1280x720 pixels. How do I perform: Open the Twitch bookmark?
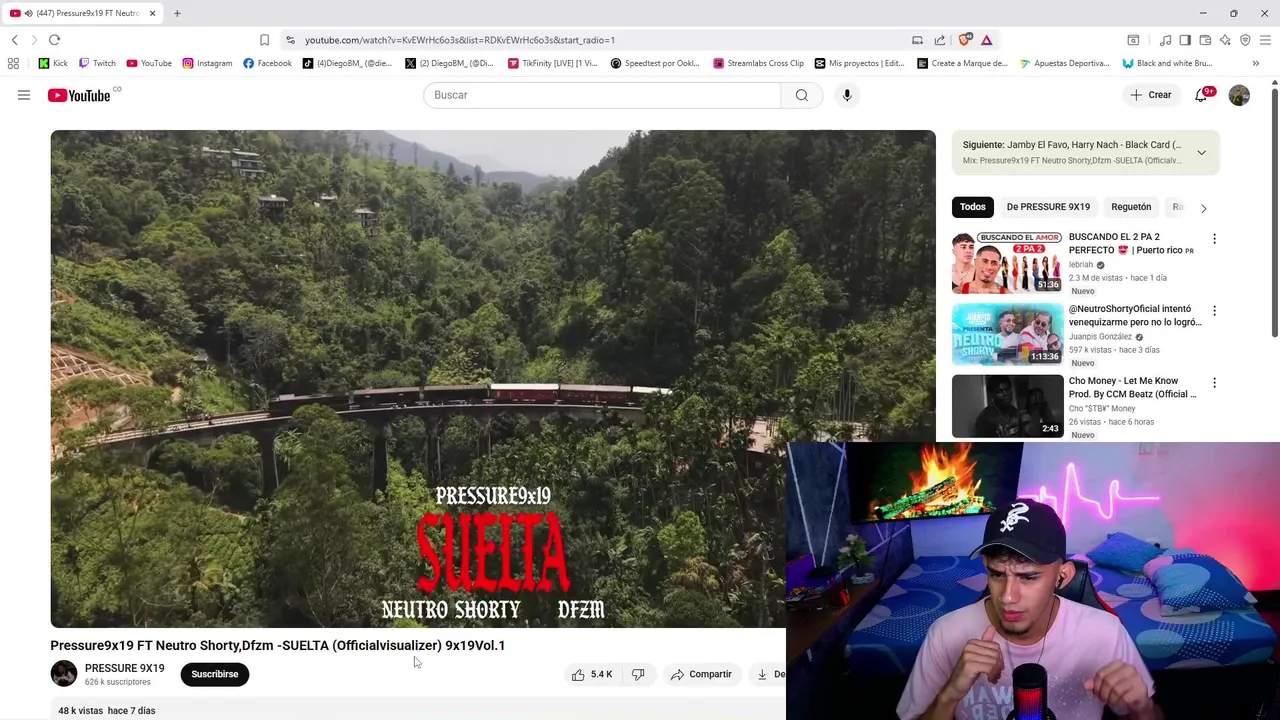point(97,63)
